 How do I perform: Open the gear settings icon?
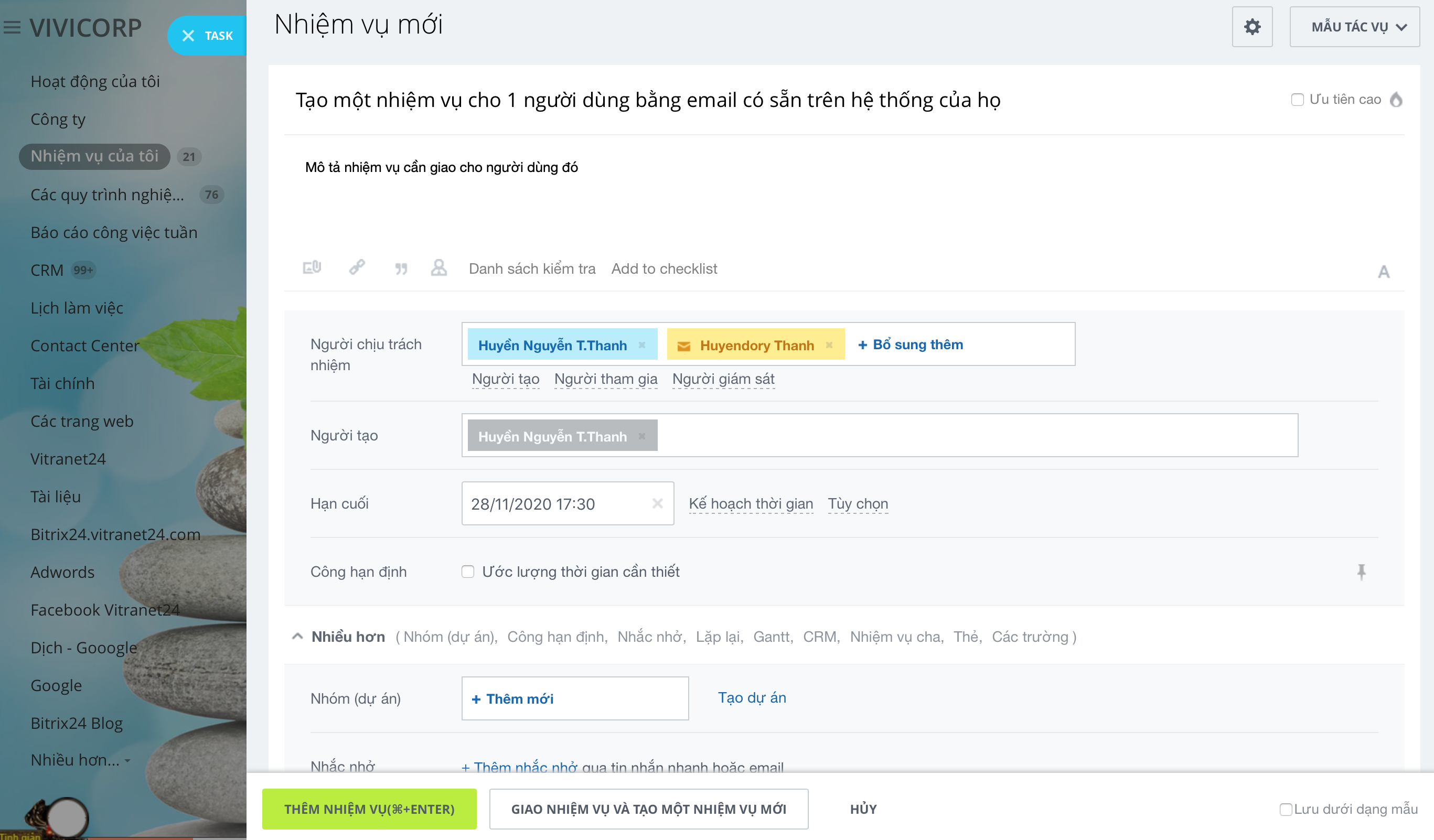(x=1251, y=27)
